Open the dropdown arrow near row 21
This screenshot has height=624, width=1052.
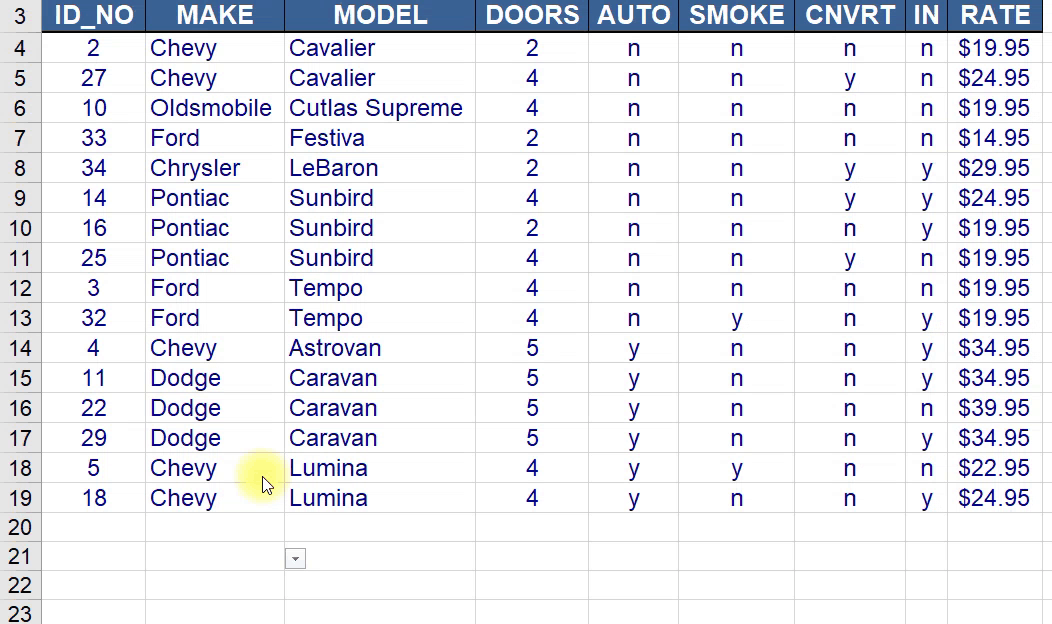(295, 558)
